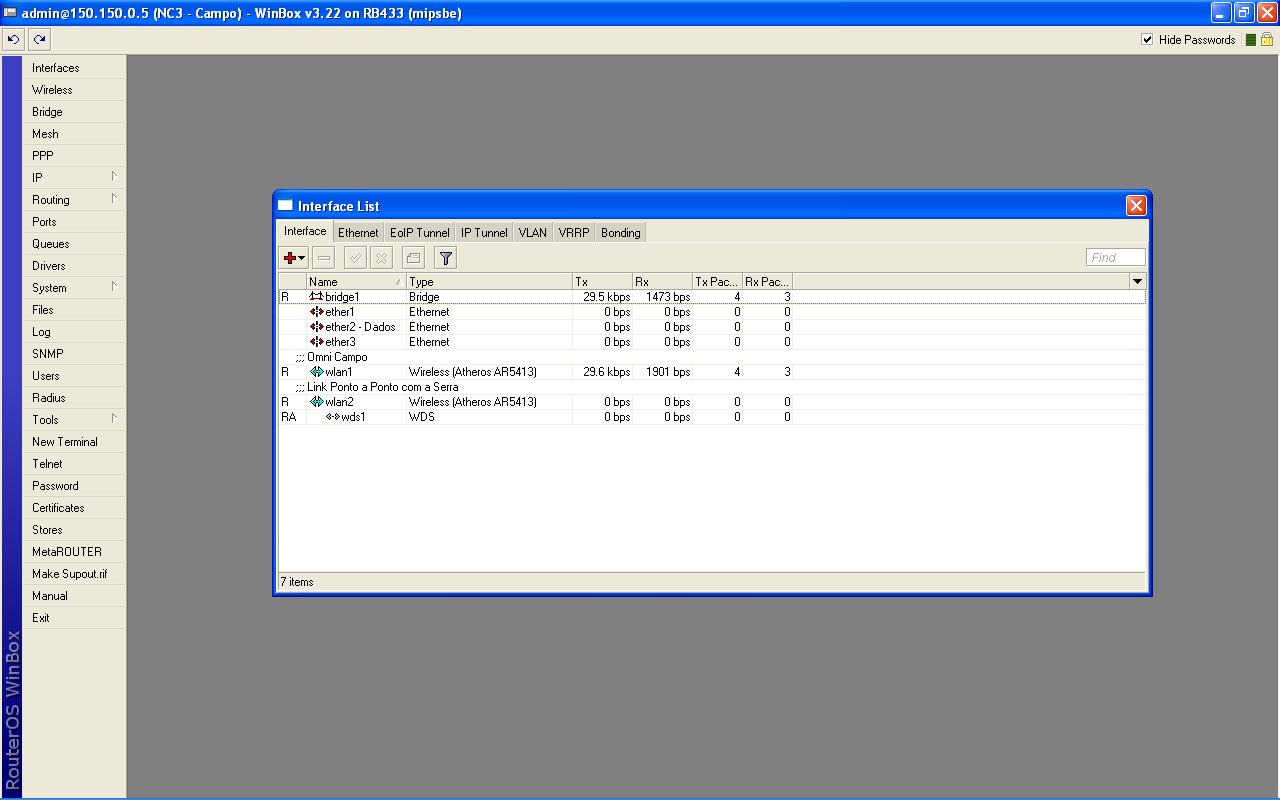Open the Password menu item

click(x=75, y=486)
